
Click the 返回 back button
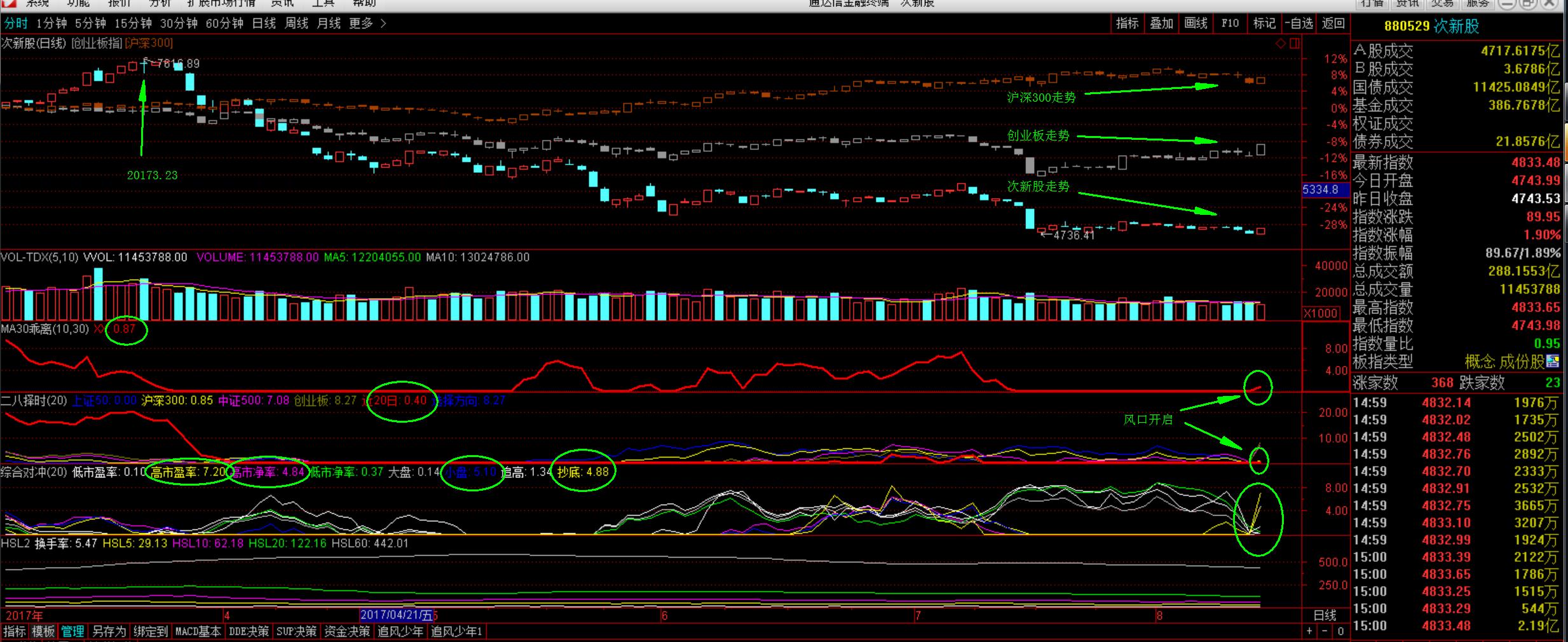[x=1333, y=24]
